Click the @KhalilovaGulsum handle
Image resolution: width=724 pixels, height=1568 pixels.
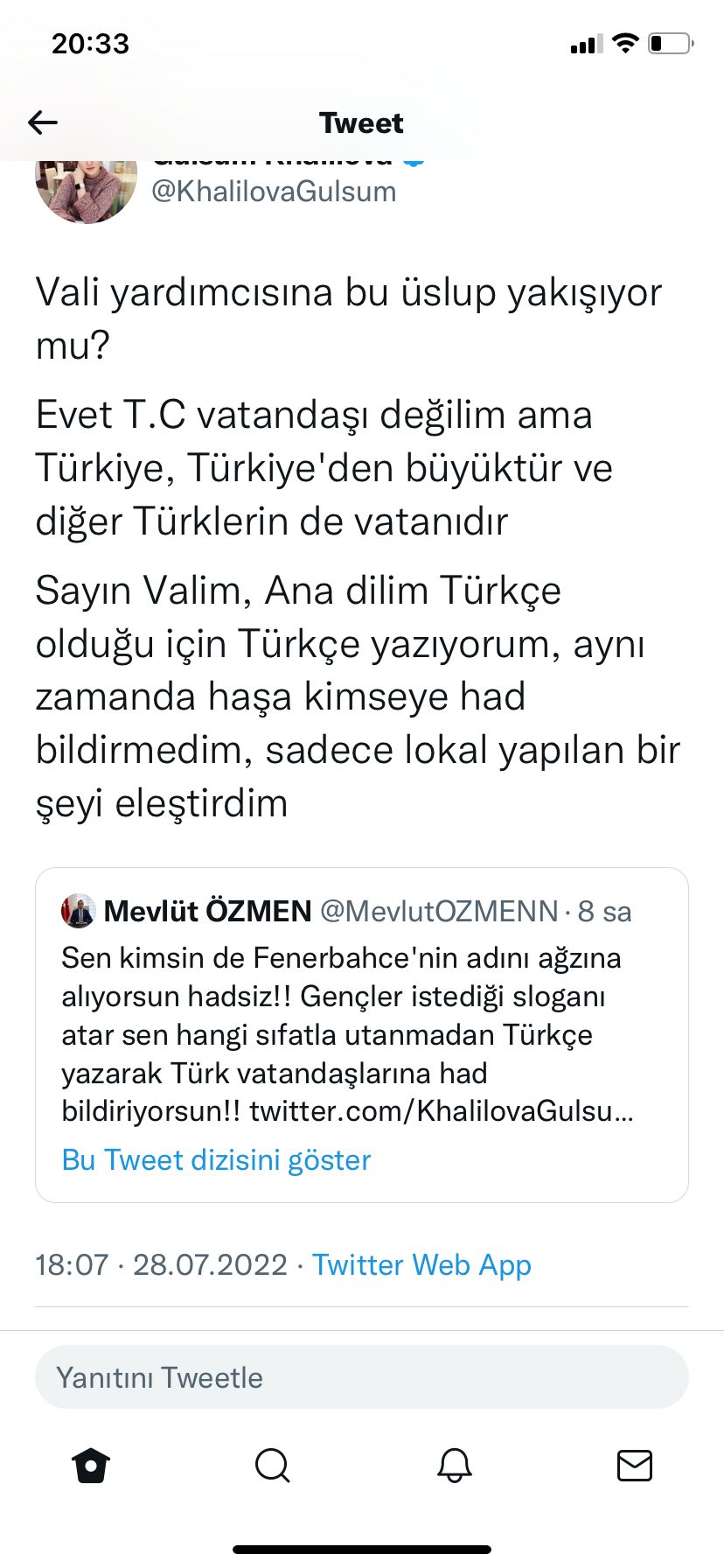click(274, 192)
